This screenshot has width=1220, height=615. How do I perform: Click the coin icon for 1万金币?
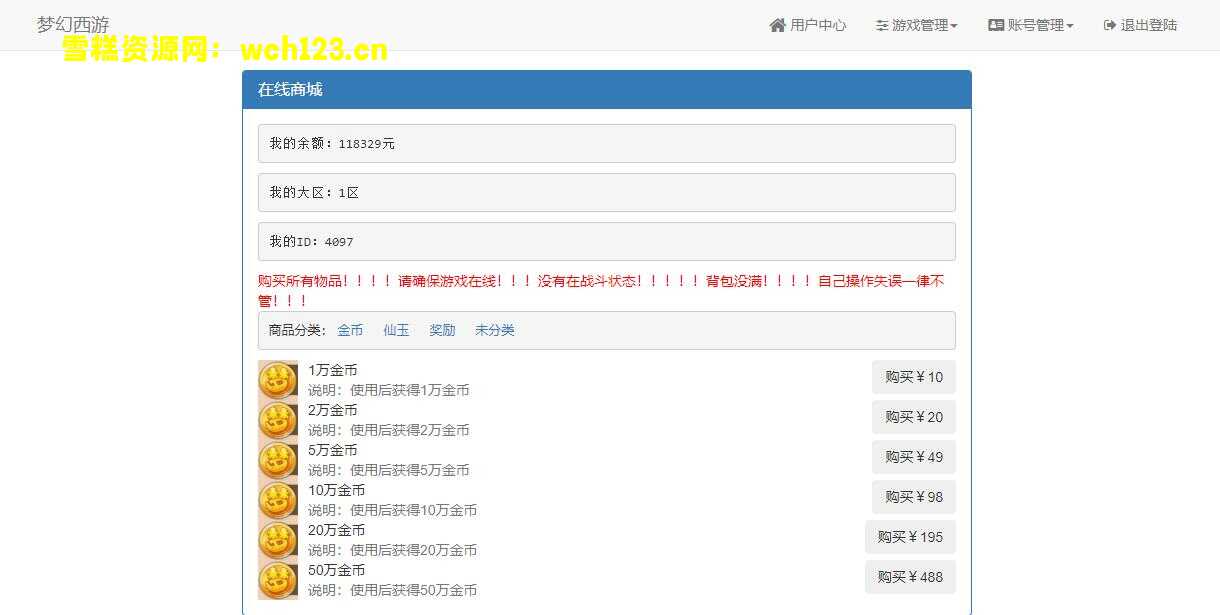pyautogui.click(x=278, y=380)
